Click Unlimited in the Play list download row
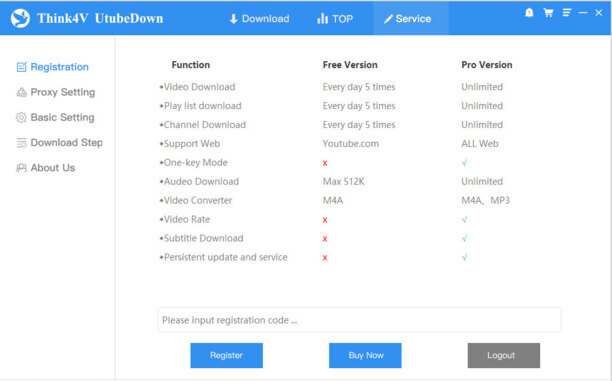The image size is (612, 381). (x=482, y=106)
